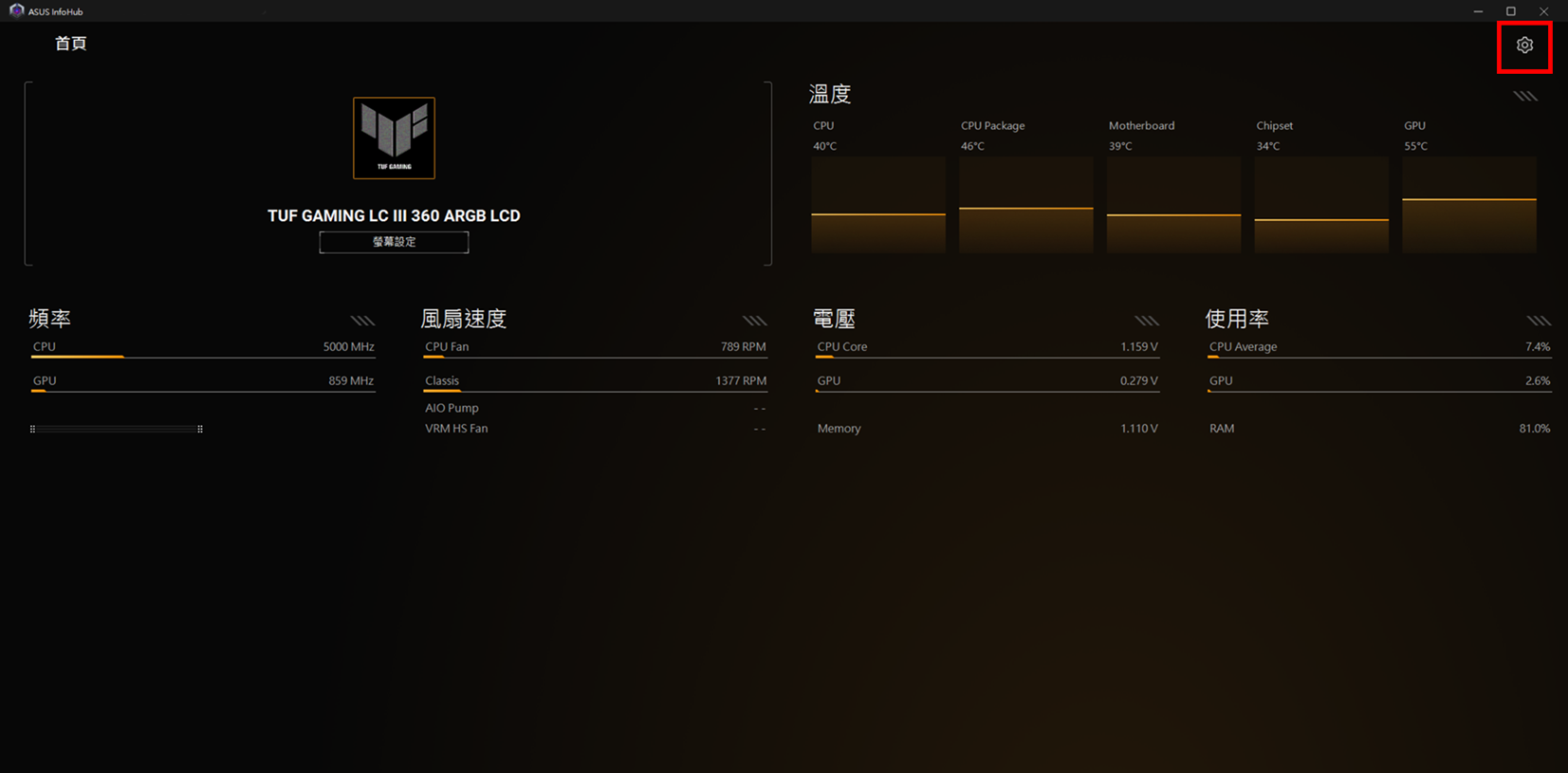This screenshot has width=1568, height=773.
Task: Click the "2.6%" GPU usage value
Action: click(x=1538, y=380)
